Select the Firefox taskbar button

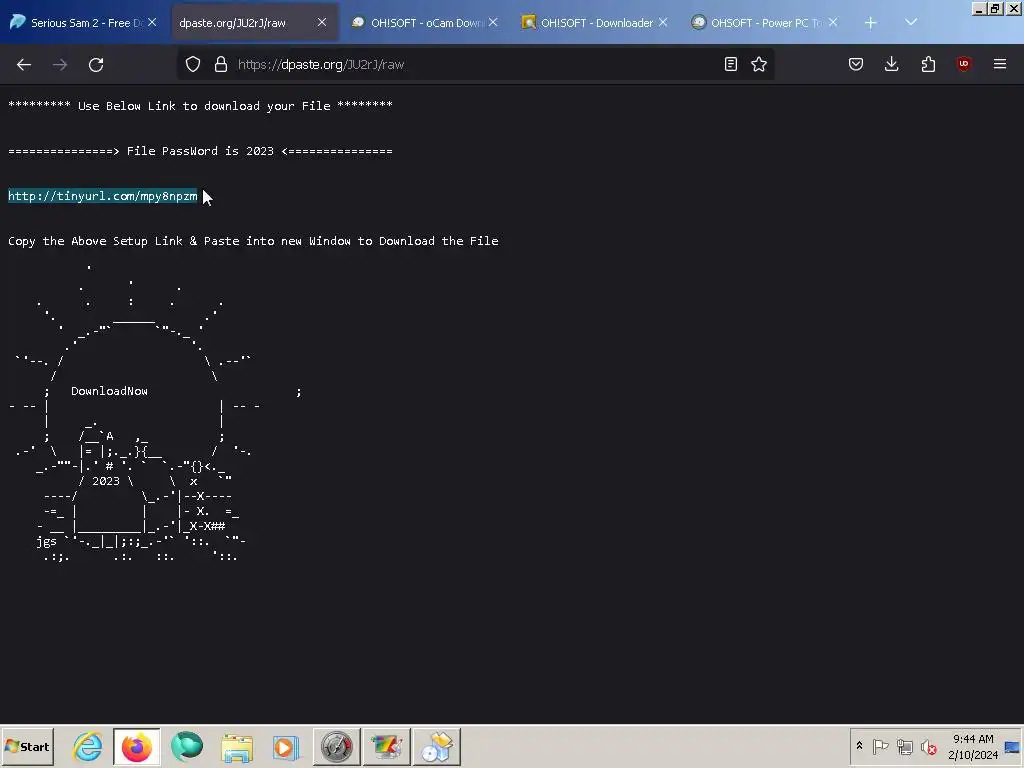136,747
